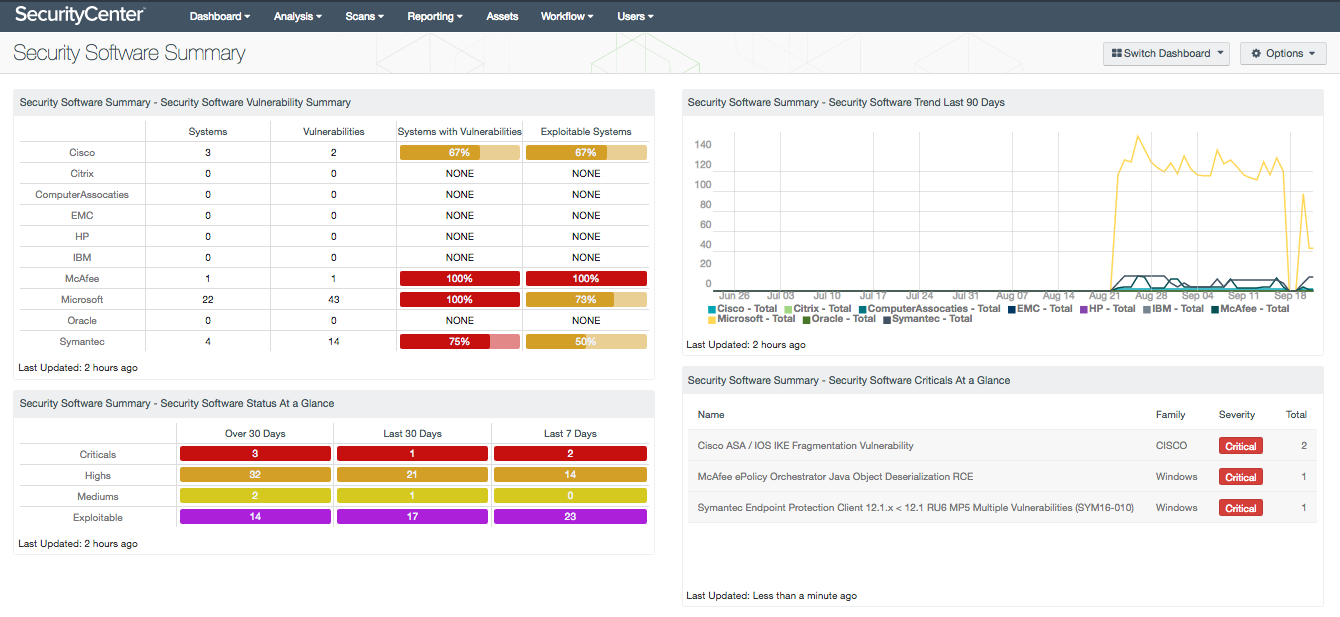Click the Security Software Criticals At a Glance title

[849, 380]
